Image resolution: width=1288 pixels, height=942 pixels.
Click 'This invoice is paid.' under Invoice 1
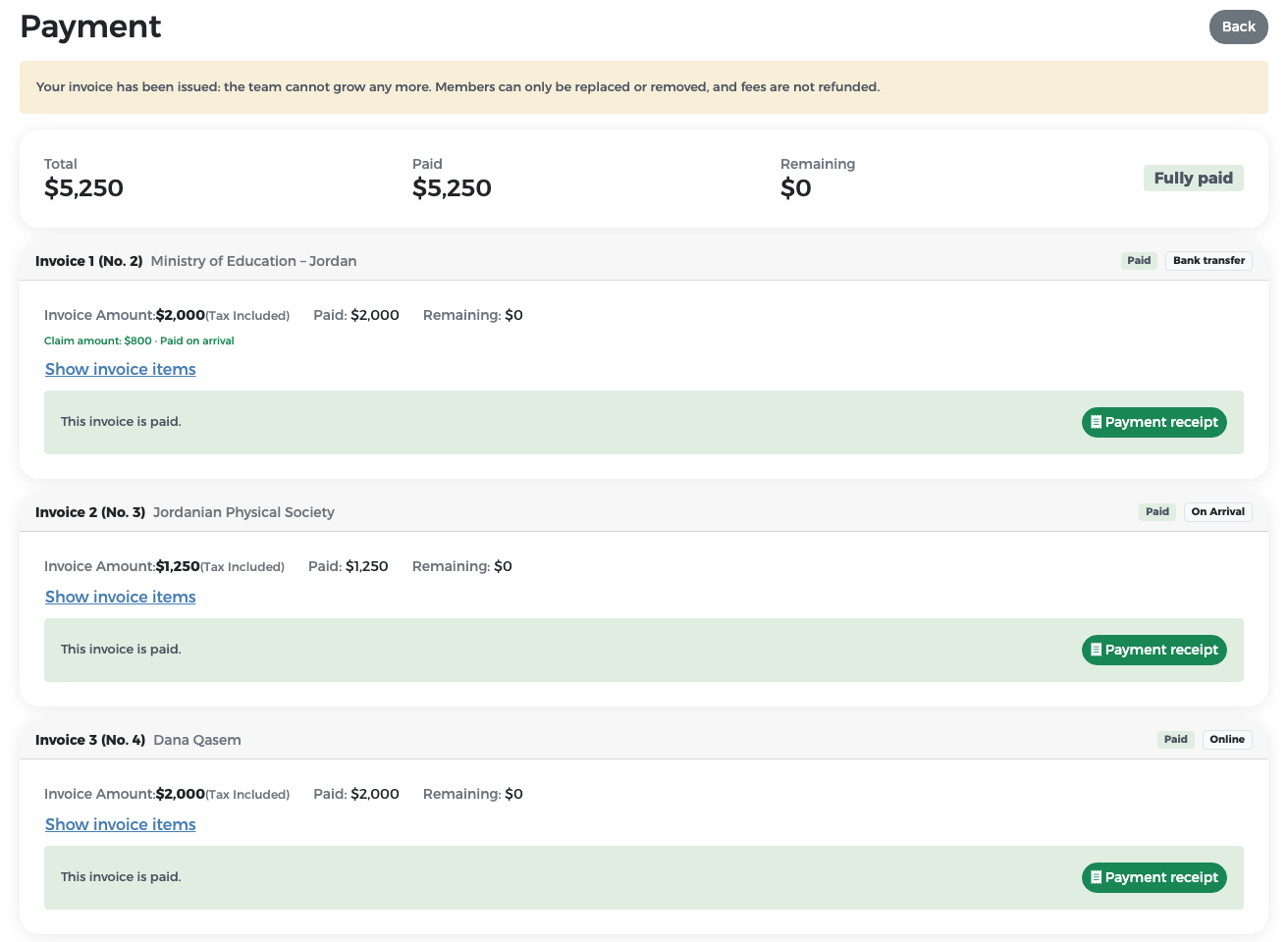(121, 422)
